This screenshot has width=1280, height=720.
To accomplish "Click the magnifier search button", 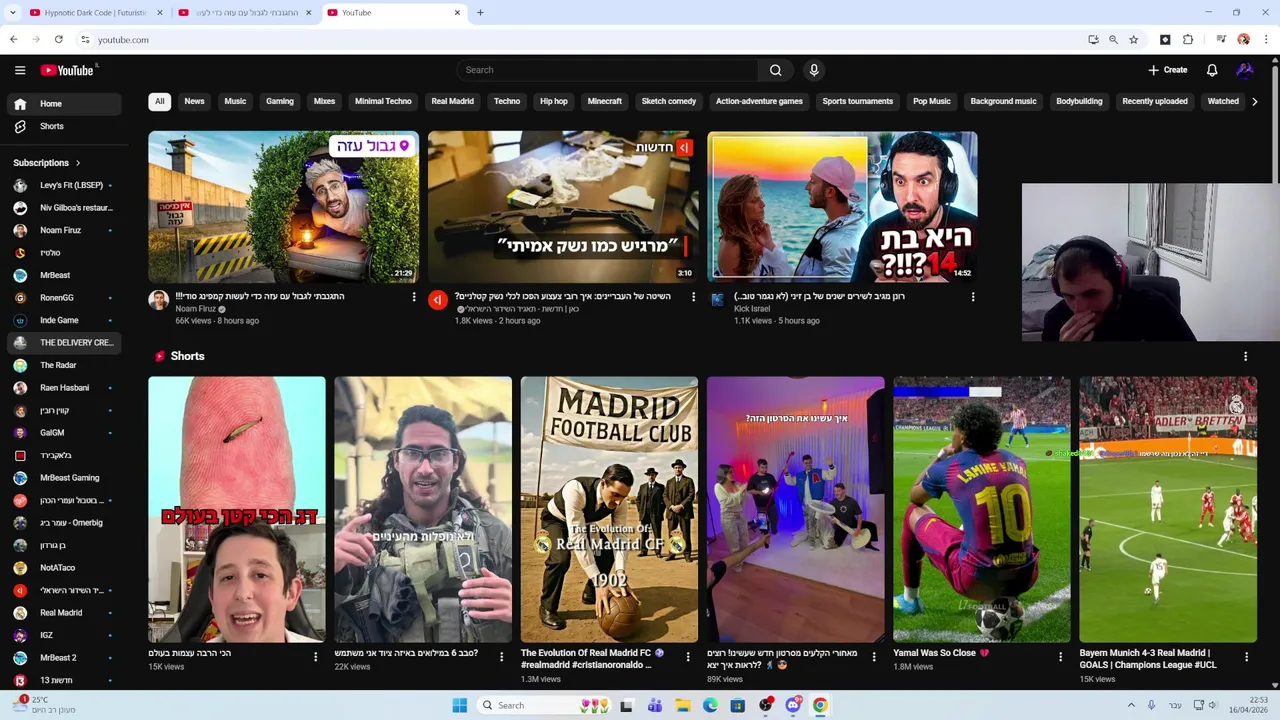I will point(775,70).
